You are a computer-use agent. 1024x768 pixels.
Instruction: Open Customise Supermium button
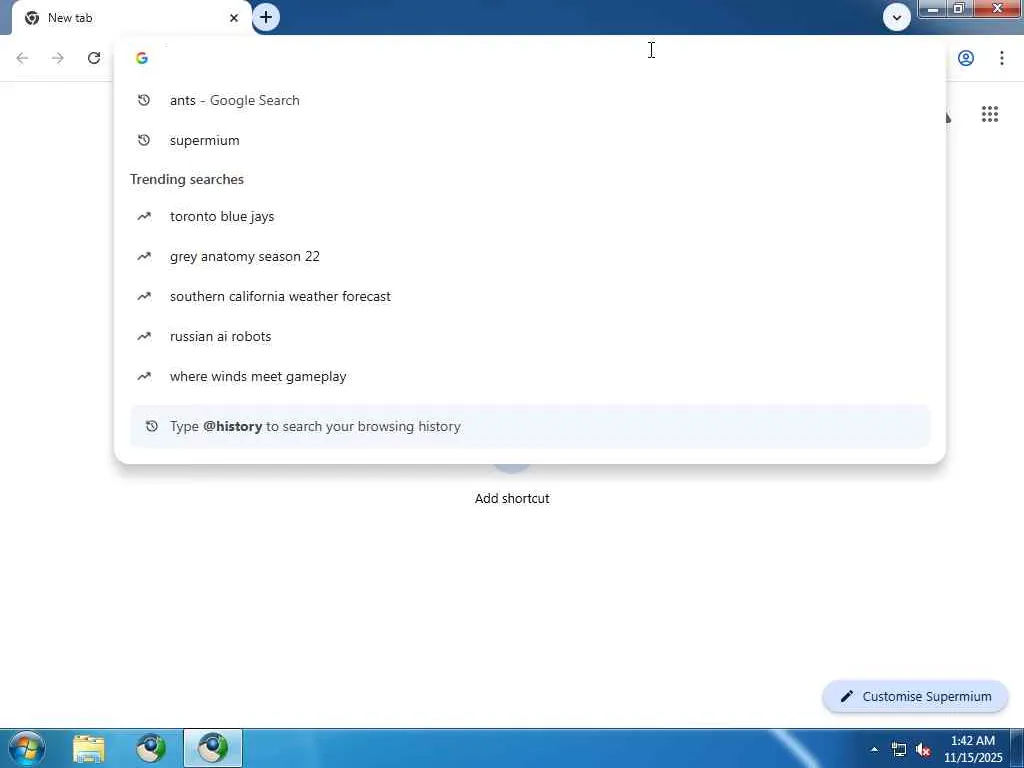tap(915, 697)
